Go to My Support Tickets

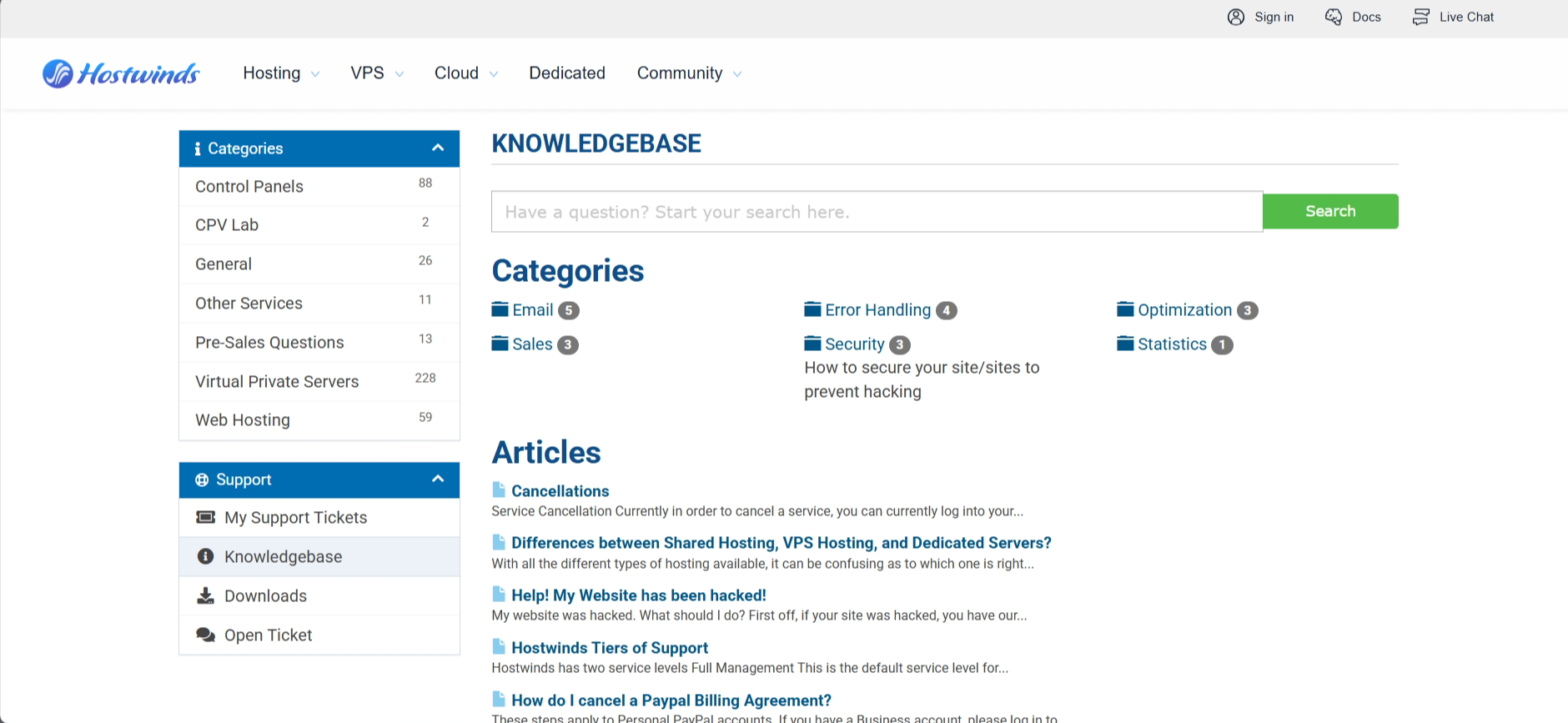(319, 518)
